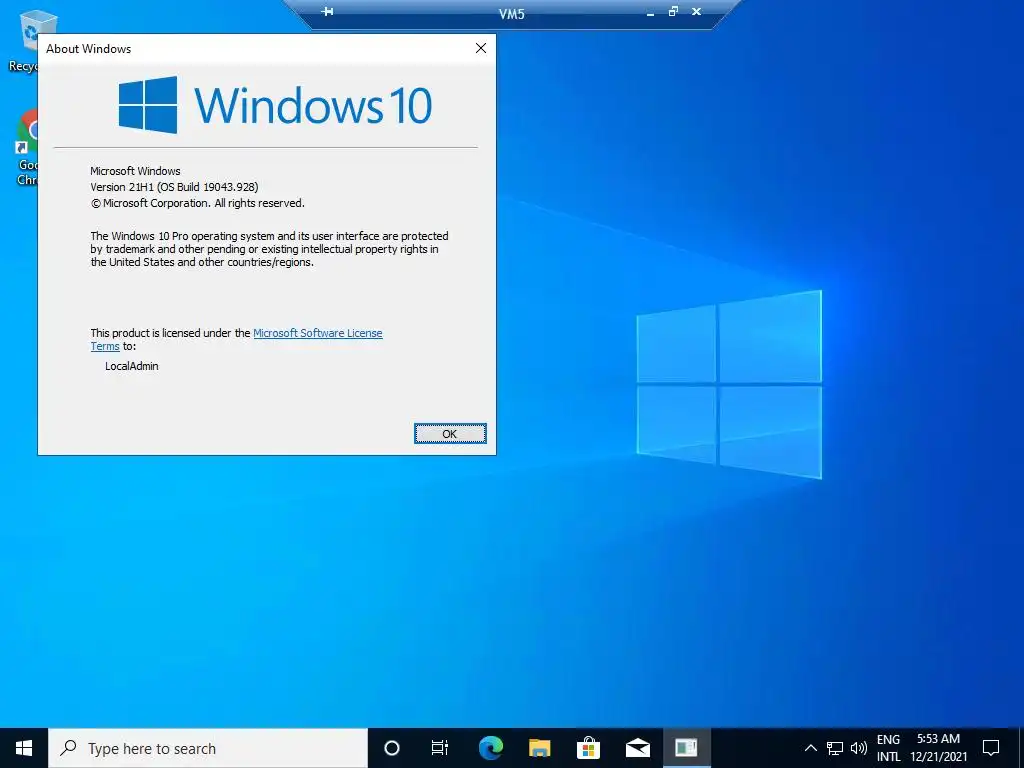Open the Action Center notifications icon
1024x768 pixels.
point(991,748)
